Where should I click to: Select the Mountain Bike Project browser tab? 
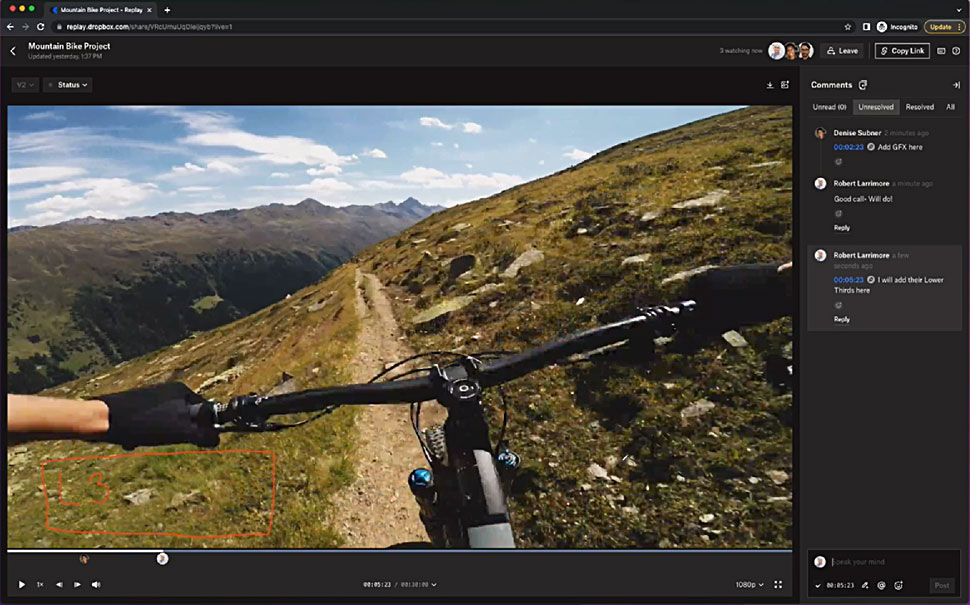click(x=101, y=9)
